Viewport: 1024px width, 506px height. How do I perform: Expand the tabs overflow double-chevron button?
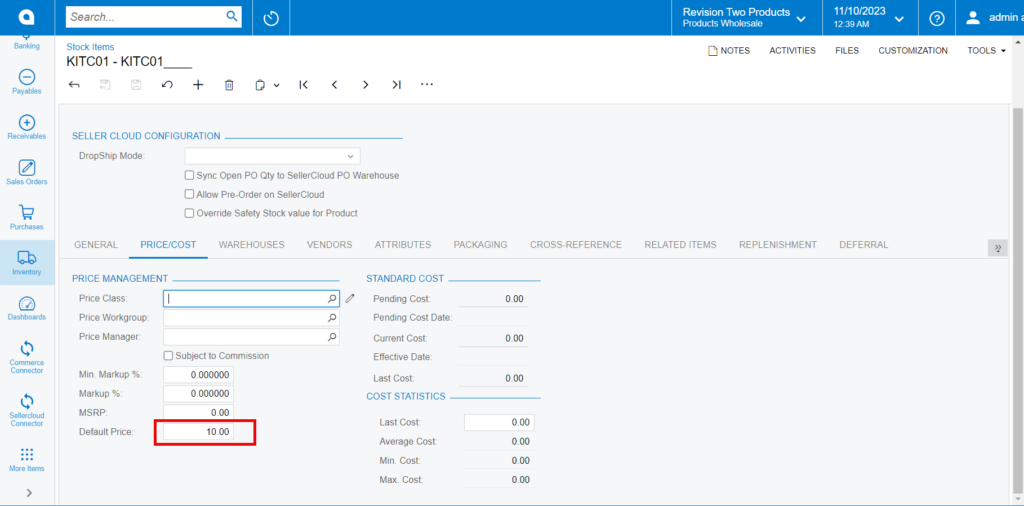coord(997,248)
